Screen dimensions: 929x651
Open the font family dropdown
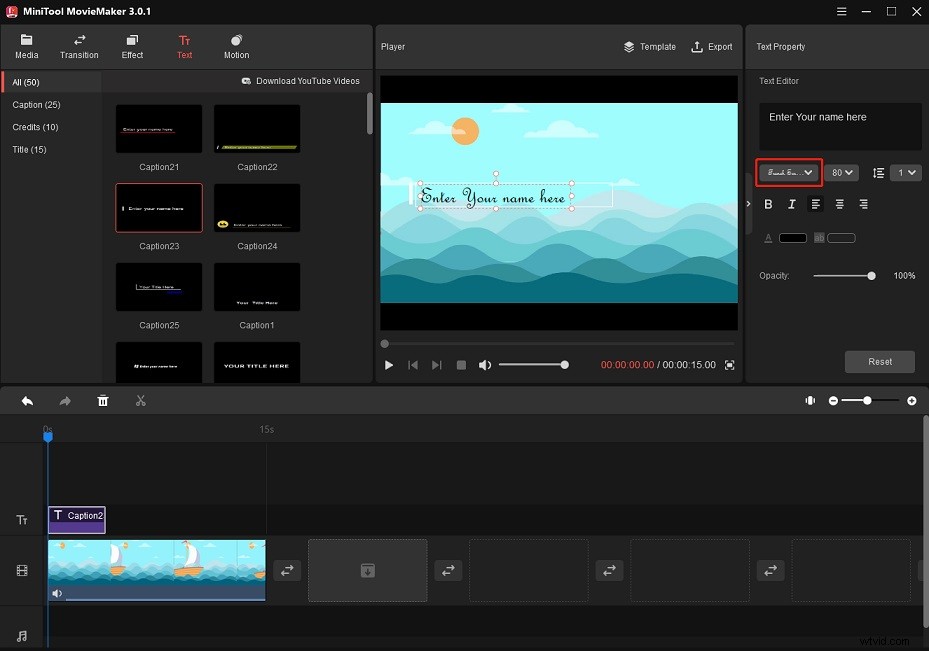click(x=789, y=173)
